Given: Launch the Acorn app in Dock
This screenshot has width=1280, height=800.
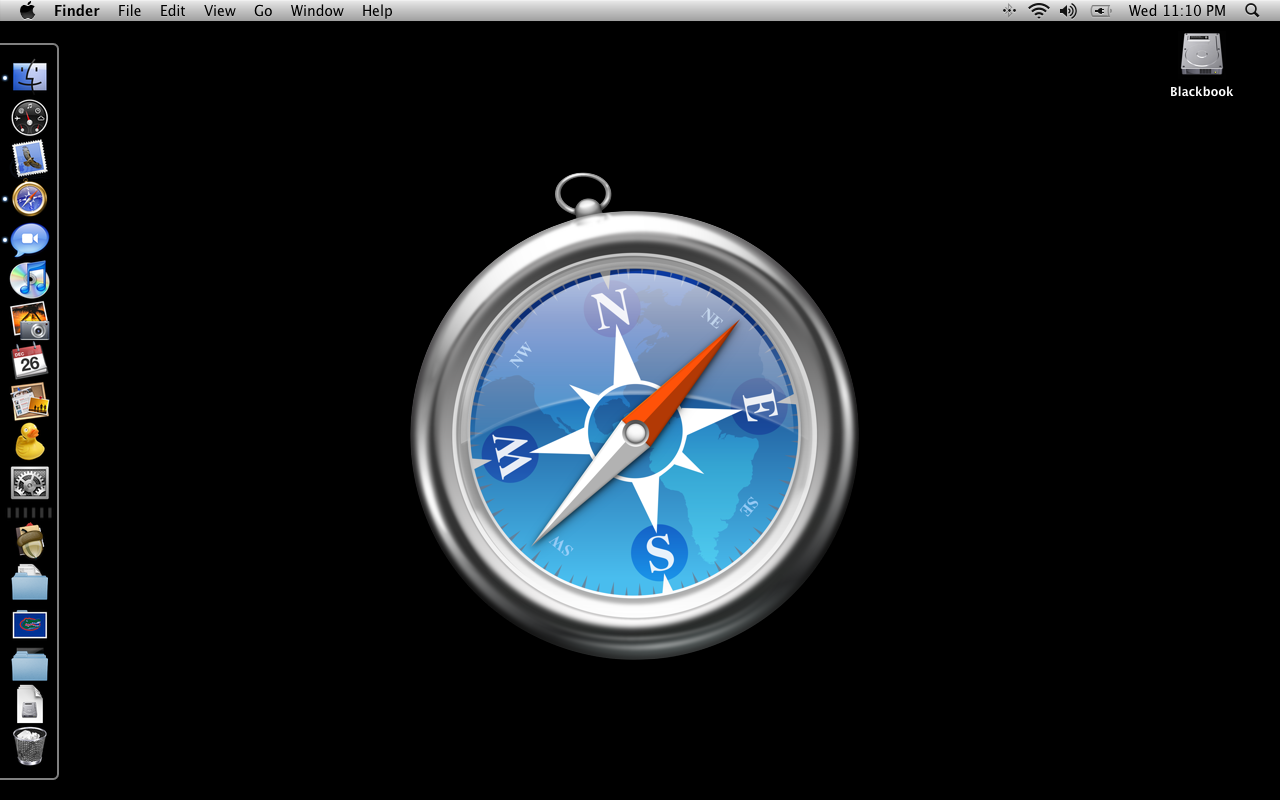Looking at the screenshot, I should 30,541.
